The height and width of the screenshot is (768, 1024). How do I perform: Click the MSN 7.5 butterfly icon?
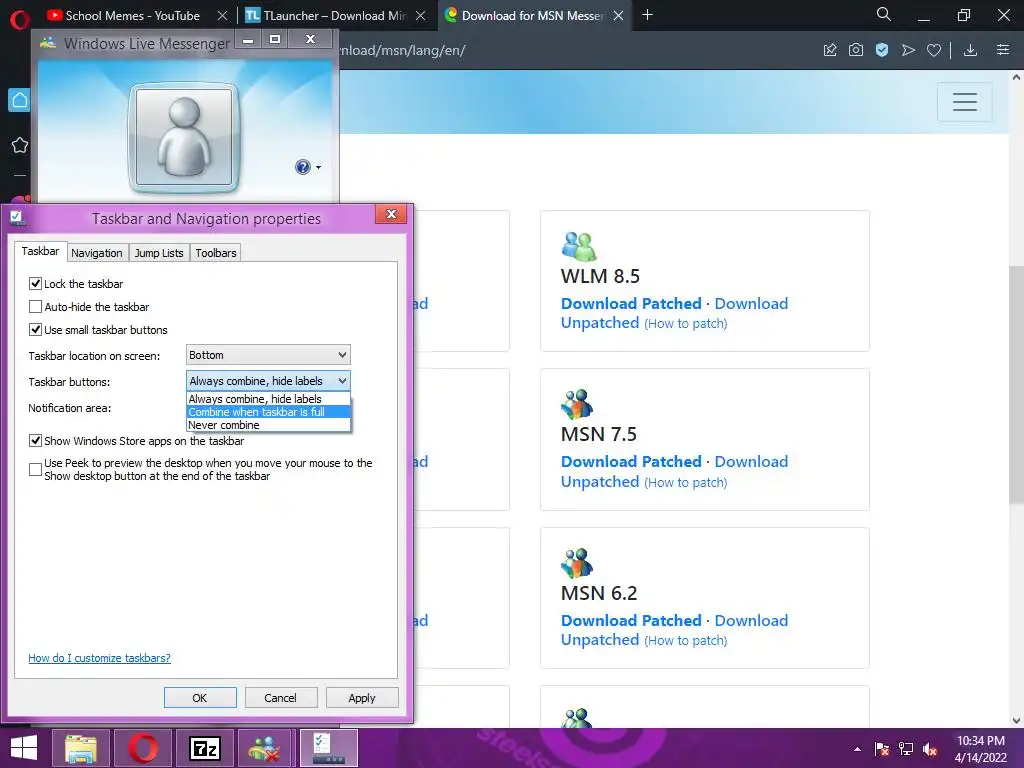[577, 405]
